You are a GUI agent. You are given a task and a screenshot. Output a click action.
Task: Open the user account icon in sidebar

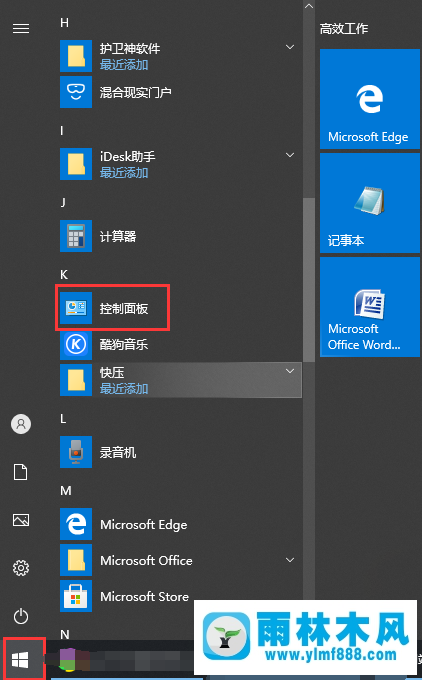(21, 424)
